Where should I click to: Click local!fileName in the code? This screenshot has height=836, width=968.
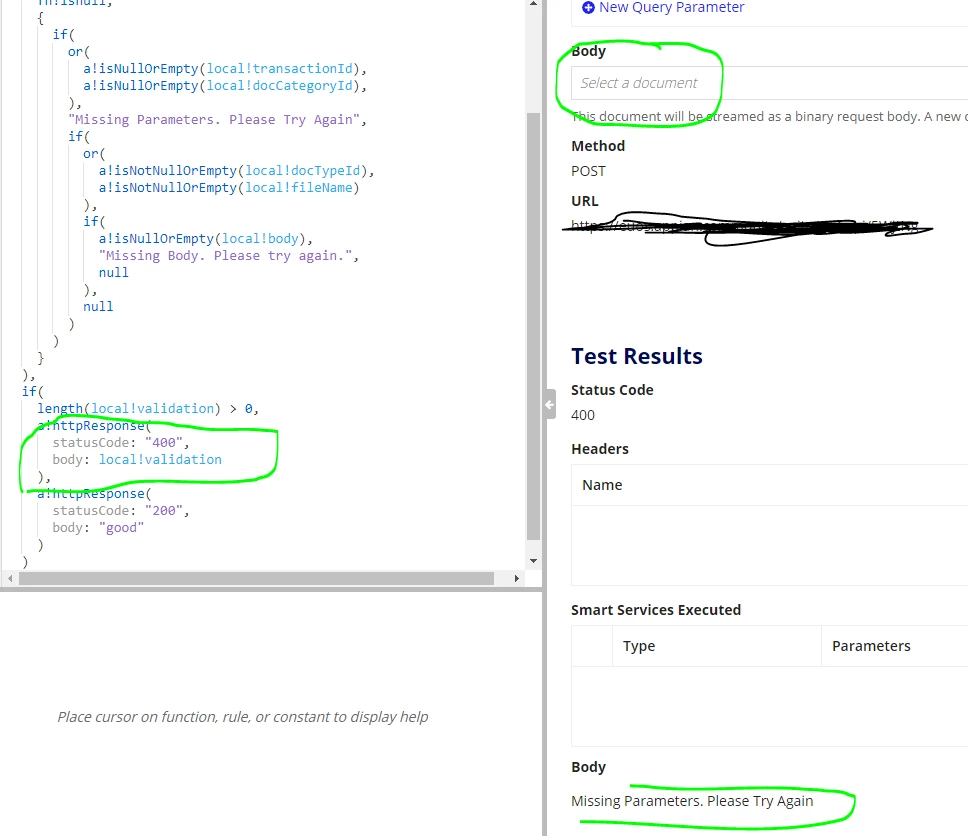point(299,187)
